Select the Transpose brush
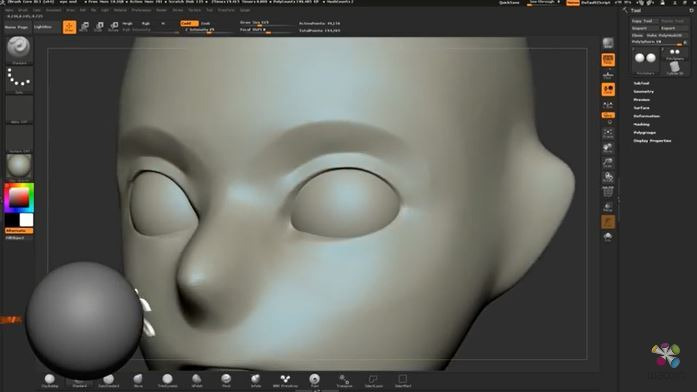Image resolution: width=697 pixels, height=392 pixels. (344, 380)
